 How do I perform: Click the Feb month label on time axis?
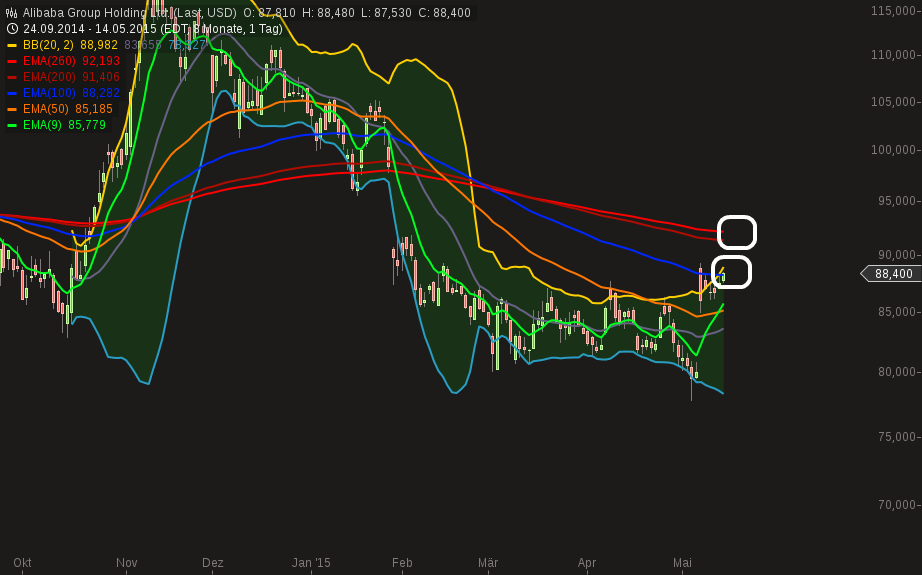(x=402, y=563)
